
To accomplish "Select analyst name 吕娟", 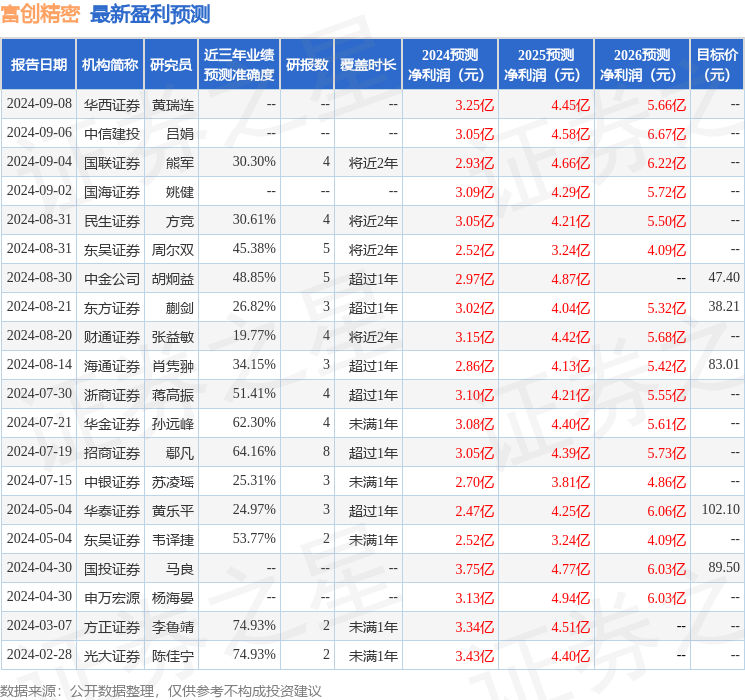I will 180,134.
